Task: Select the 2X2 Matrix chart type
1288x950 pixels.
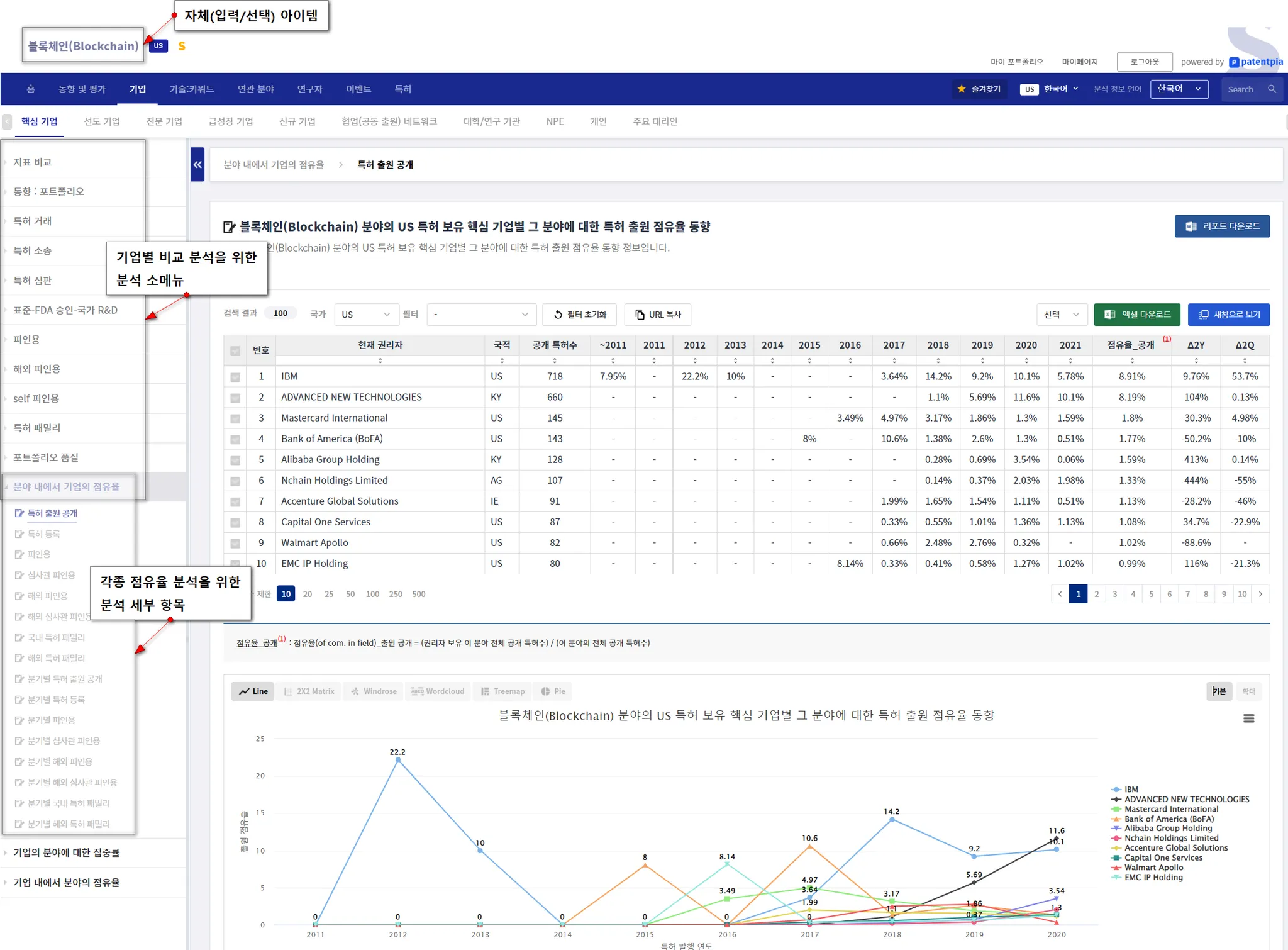Action: 309,691
